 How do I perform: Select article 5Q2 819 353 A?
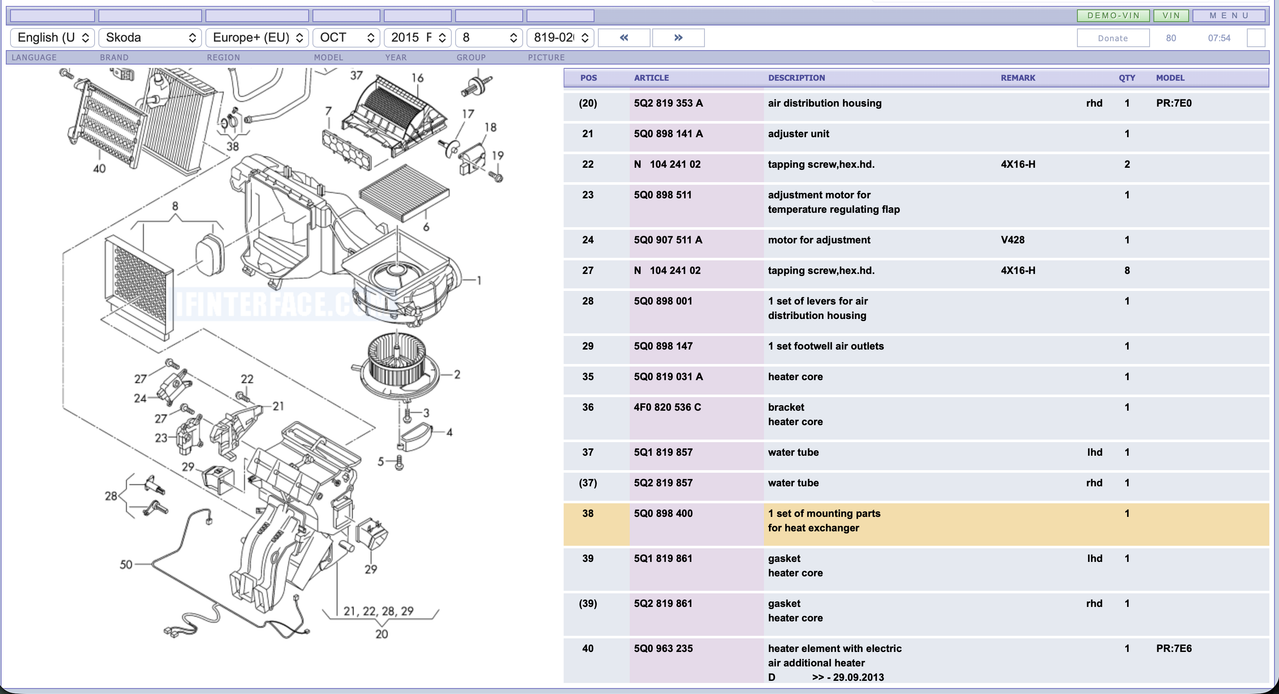pos(668,103)
